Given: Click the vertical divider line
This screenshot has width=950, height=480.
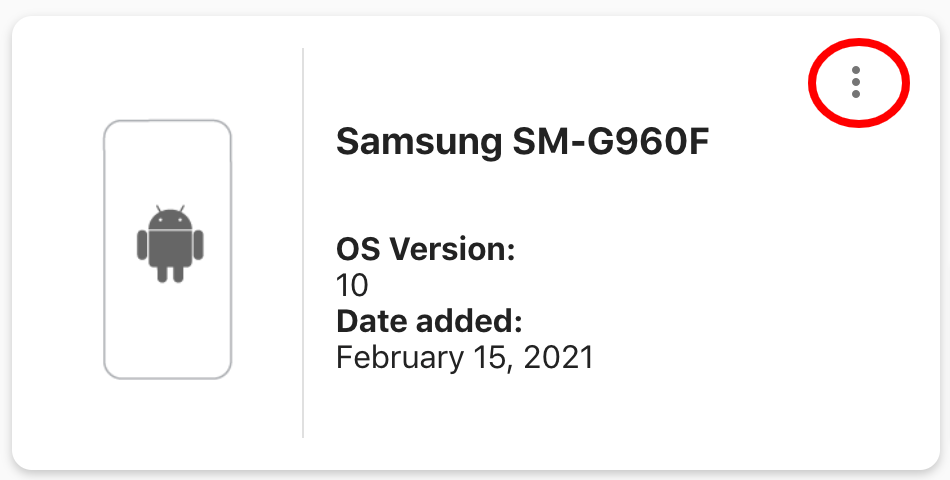Looking at the screenshot, I should (x=303, y=242).
